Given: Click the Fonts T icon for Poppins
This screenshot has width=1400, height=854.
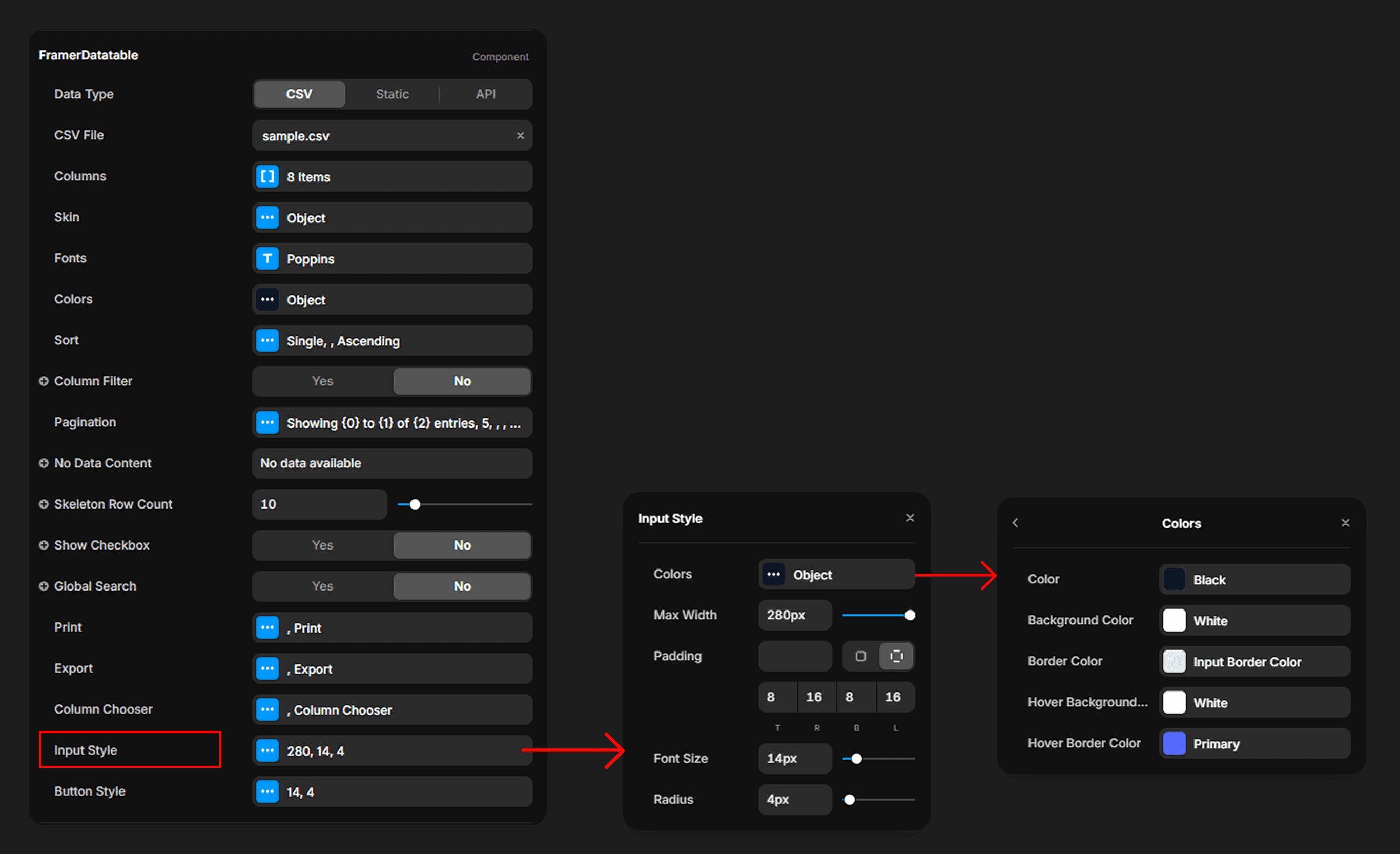Looking at the screenshot, I should (x=267, y=258).
